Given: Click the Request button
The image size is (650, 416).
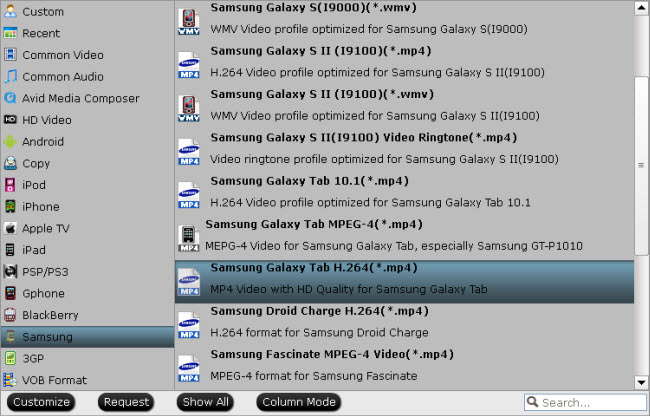Looking at the screenshot, I should pos(126,402).
